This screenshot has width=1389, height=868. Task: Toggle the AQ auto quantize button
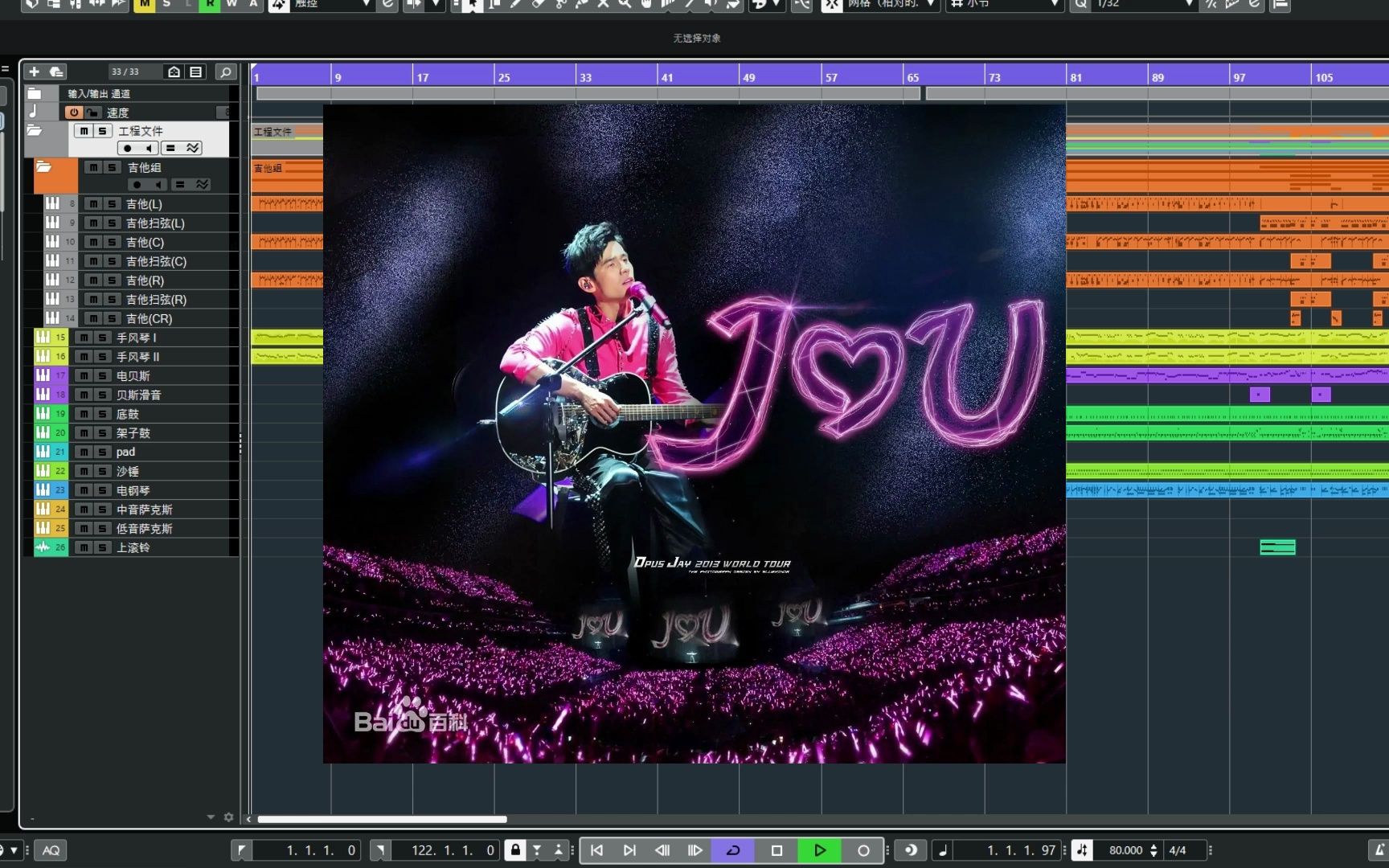(x=51, y=850)
